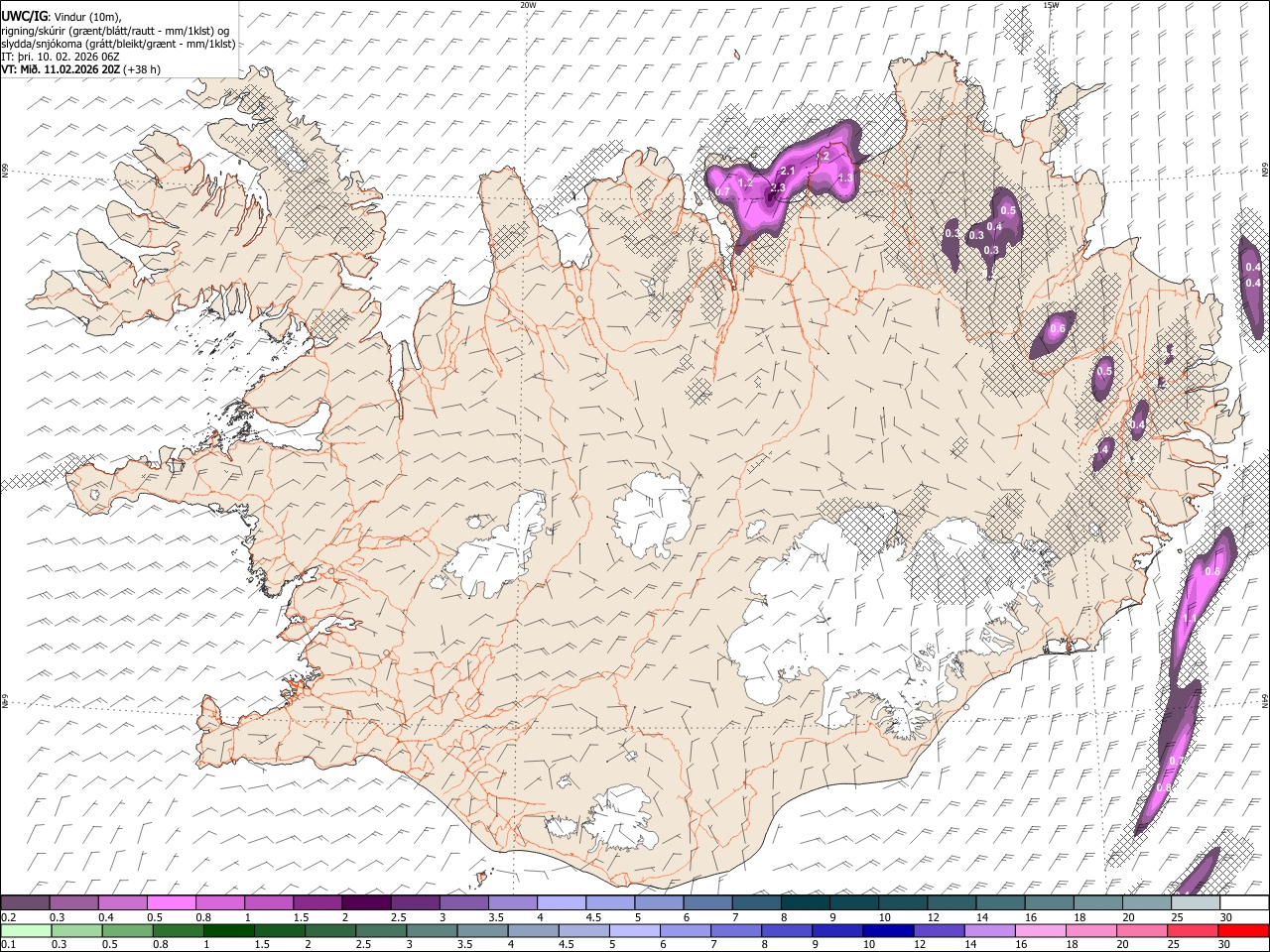Image resolution: width=1270 pixels, height=952 pixels.
Task: Select the '20W' longitude label
Action: (x=528, y=5)
